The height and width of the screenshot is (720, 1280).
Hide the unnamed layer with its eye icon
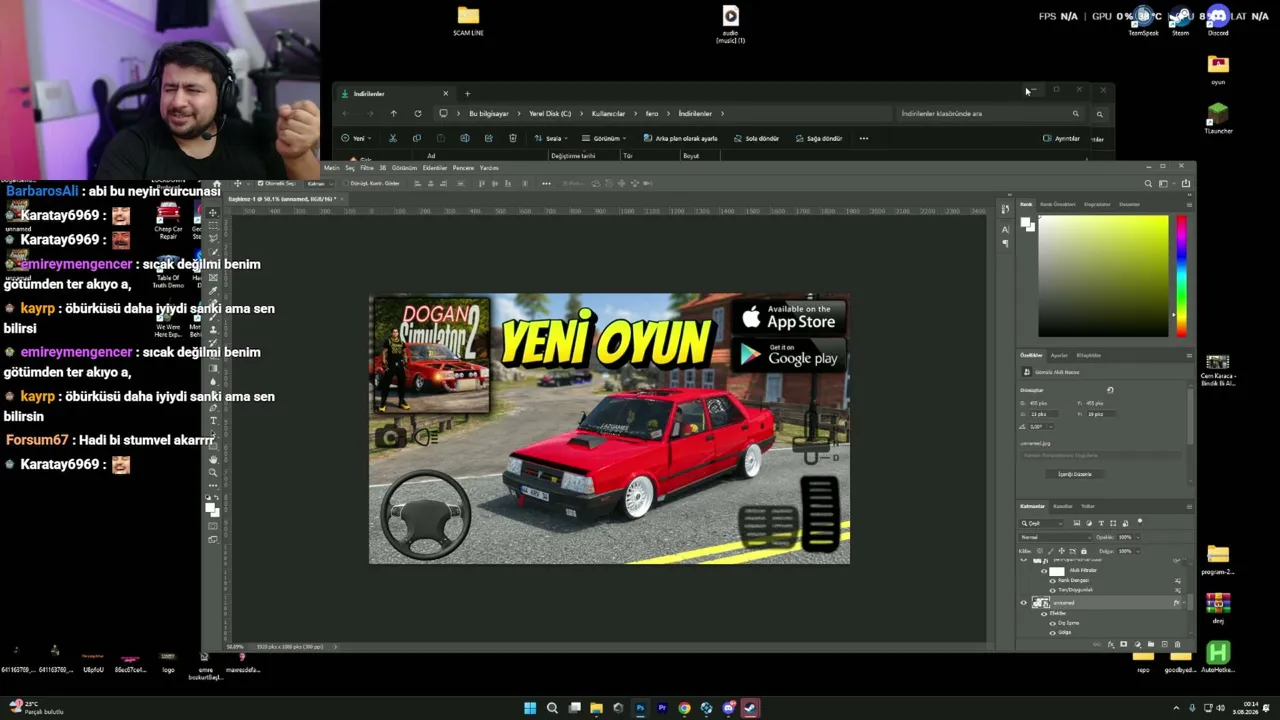tap(1023, 603)
